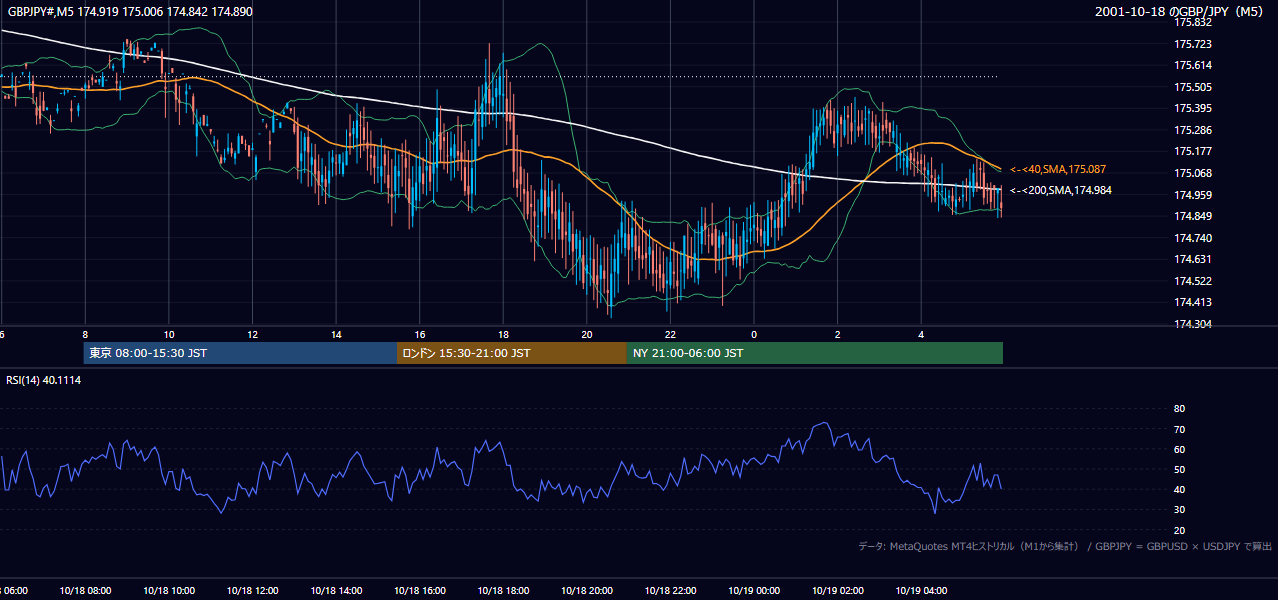Click hour 14 on chart time axis
Screen dimensions: 1278x600
336,335
